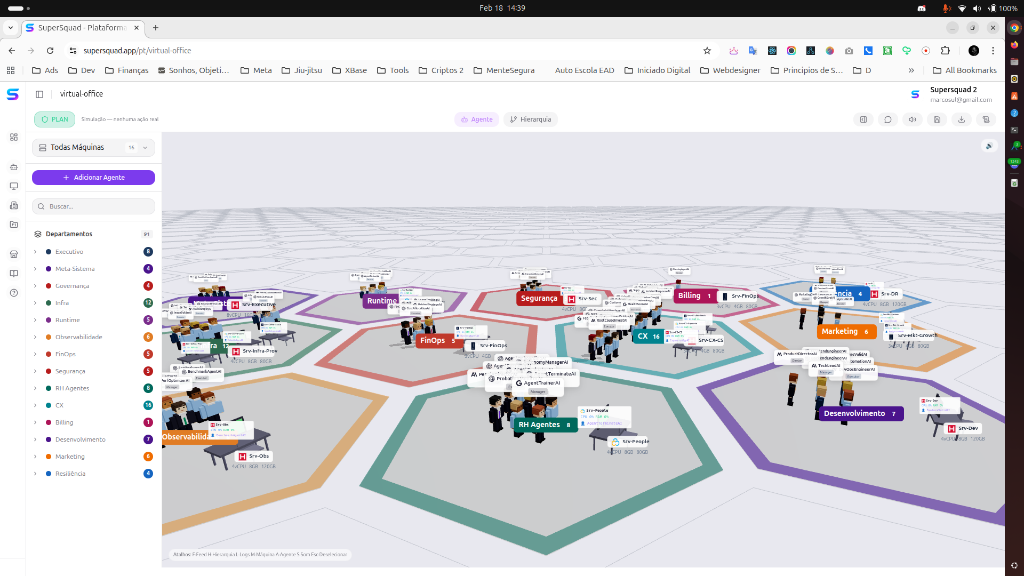Viewport: 1024px width, 576px height.
Task: Open the chat bubble icon in the toolbar
Action: pos(888,119)
